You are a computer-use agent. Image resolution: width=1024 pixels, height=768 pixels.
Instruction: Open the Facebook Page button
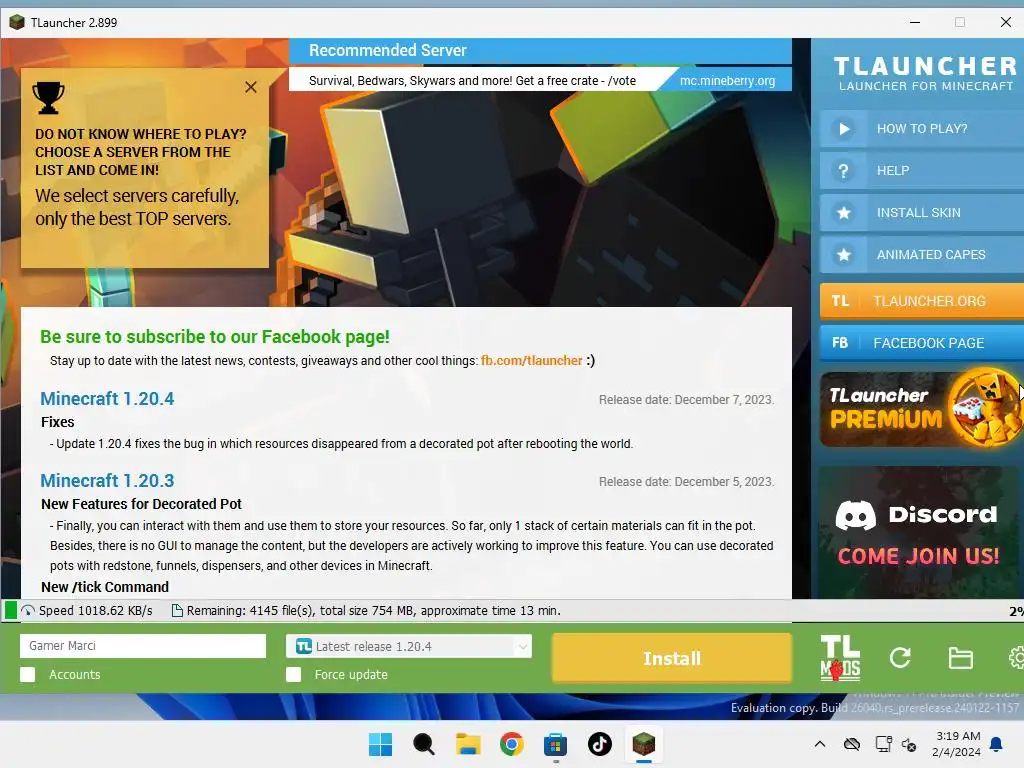(x=921, y=343)
